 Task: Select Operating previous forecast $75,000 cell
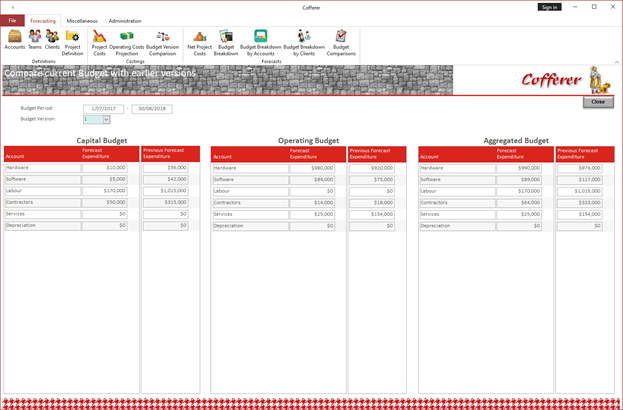point(372,180)
